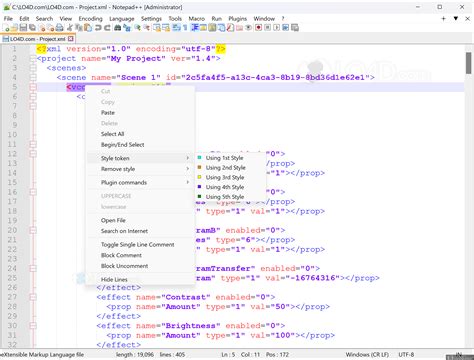Toggle synchronized horizontal scrolling in toolbar

pos(166,28)
